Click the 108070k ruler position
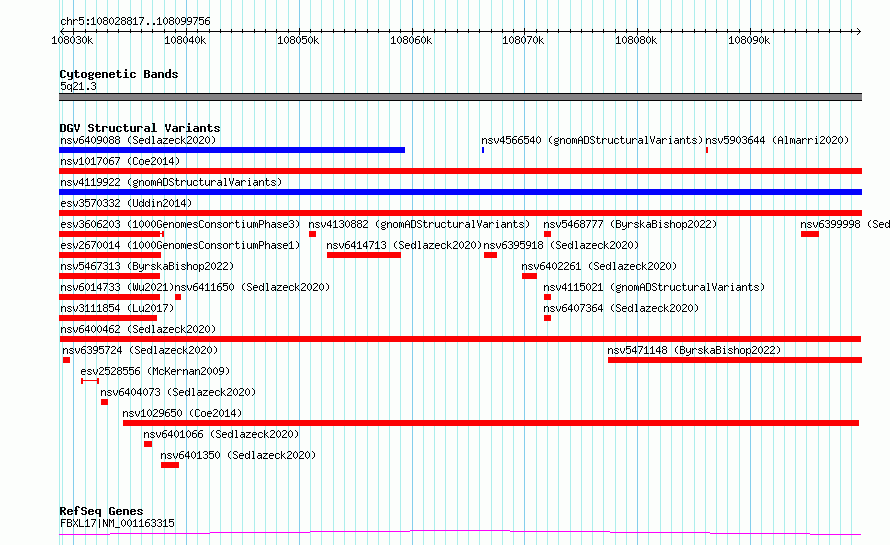The image size is (890, 545). (x=523, y=40)
